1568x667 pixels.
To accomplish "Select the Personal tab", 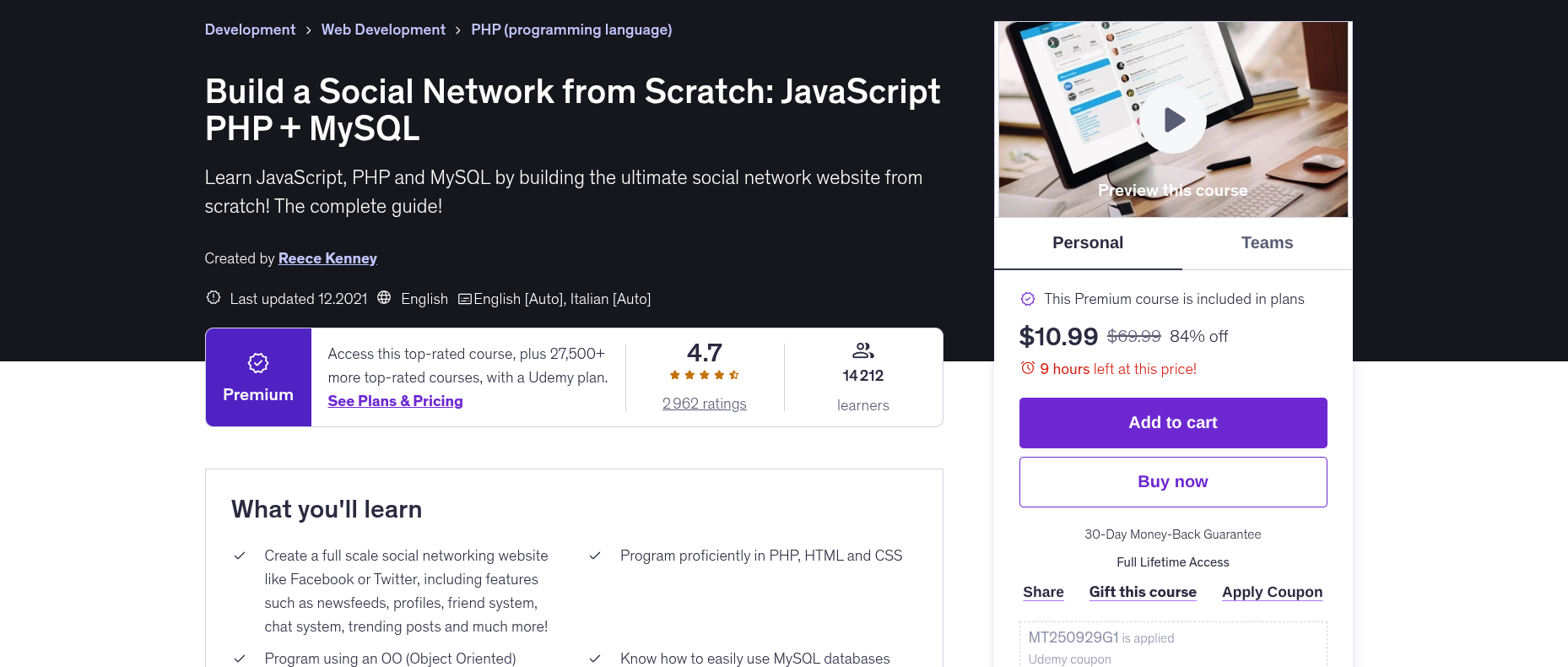I will (1087, 243).
